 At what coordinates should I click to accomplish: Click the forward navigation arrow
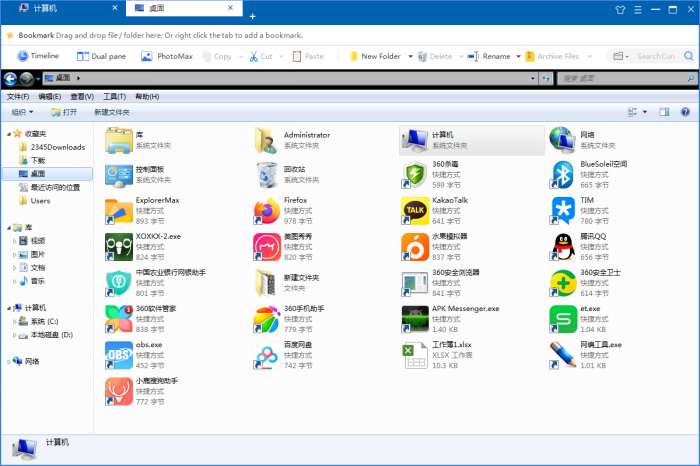click(x=27, y=79)
